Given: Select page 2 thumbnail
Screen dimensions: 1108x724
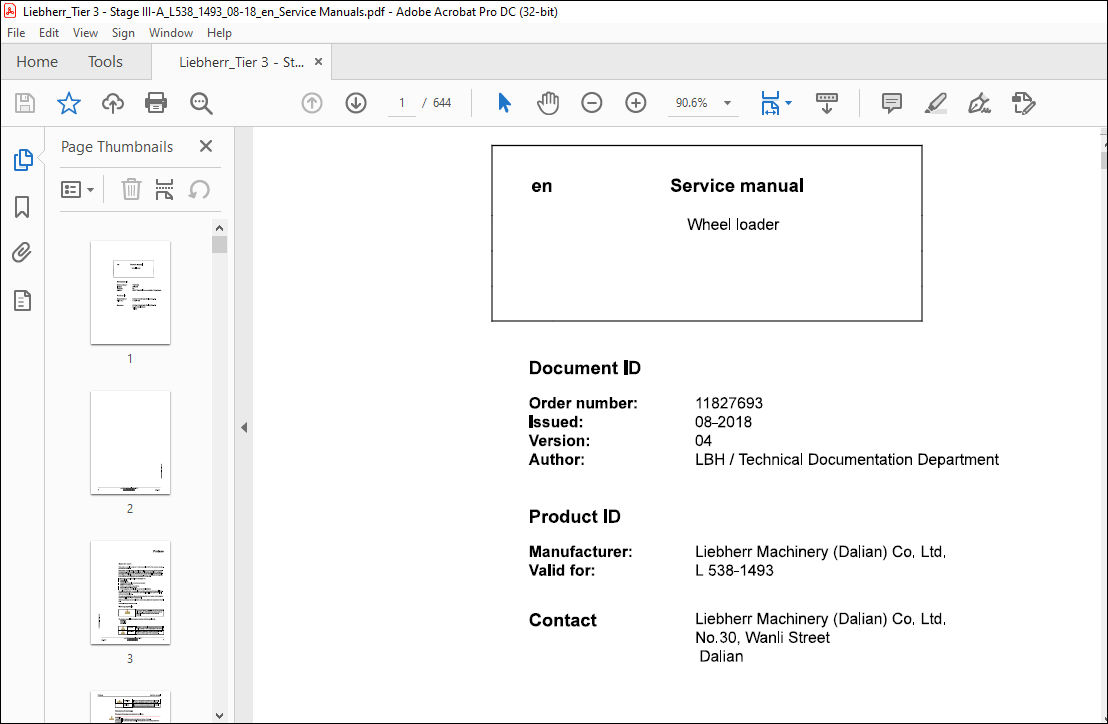Looking at the screenshot, I should click(x=130, y=442).
